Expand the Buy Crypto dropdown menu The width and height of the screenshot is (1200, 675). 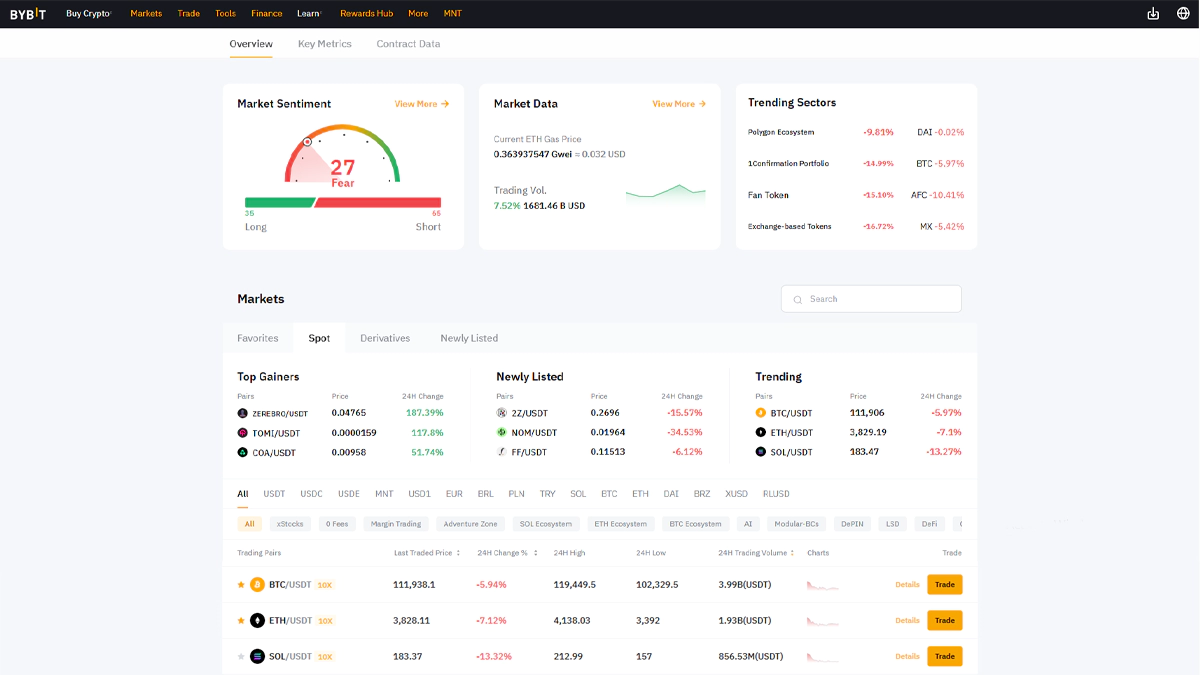89,14
